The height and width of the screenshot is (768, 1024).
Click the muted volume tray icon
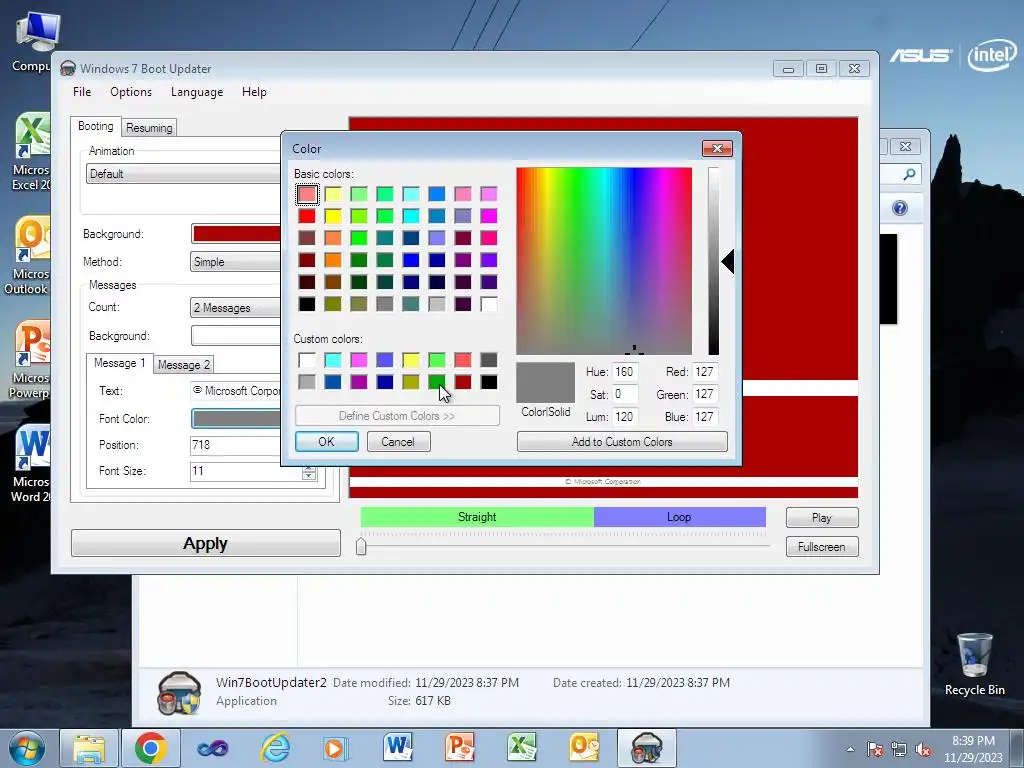[923, 749]
